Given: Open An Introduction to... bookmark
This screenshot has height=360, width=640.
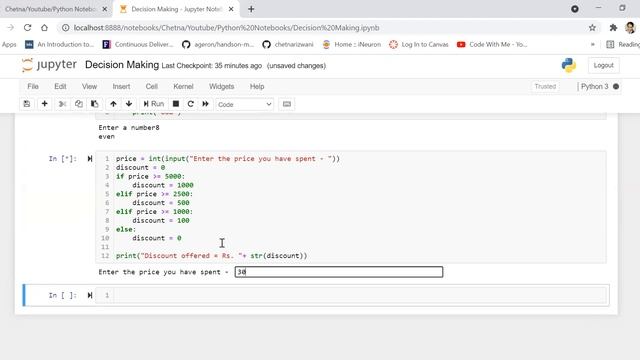Looking at the screenshot, I should click(x=60, y=44).
